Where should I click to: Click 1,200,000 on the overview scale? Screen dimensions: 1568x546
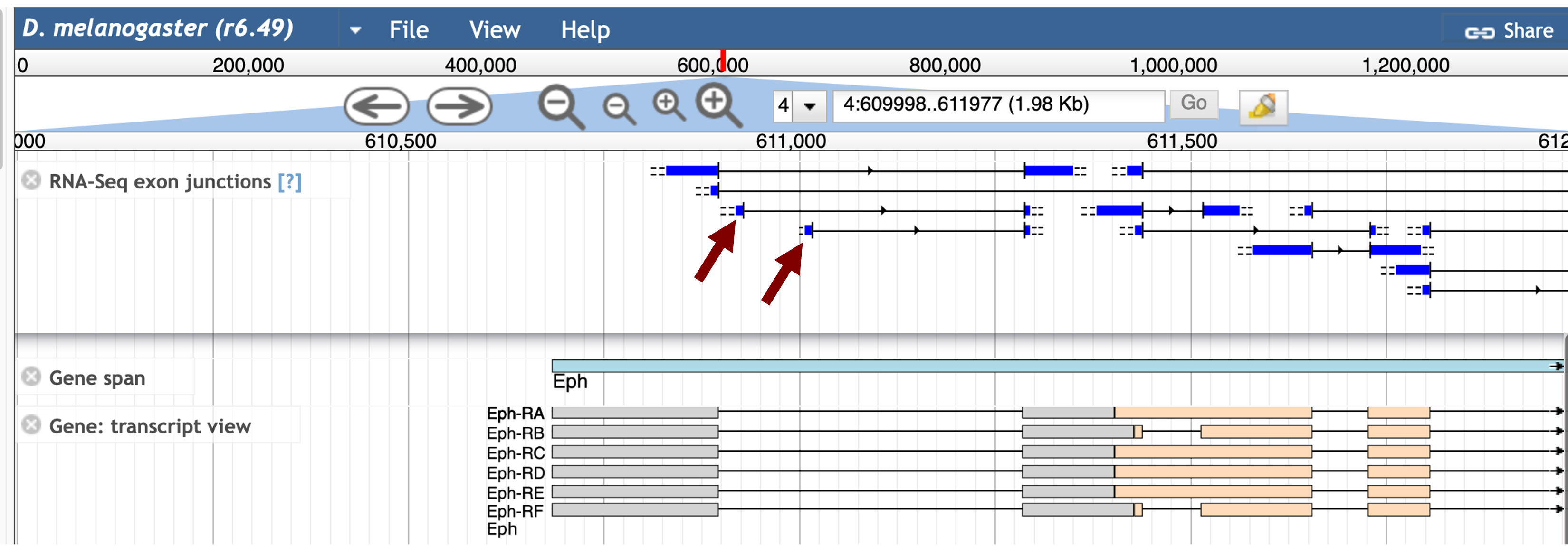pos(1405,65)
